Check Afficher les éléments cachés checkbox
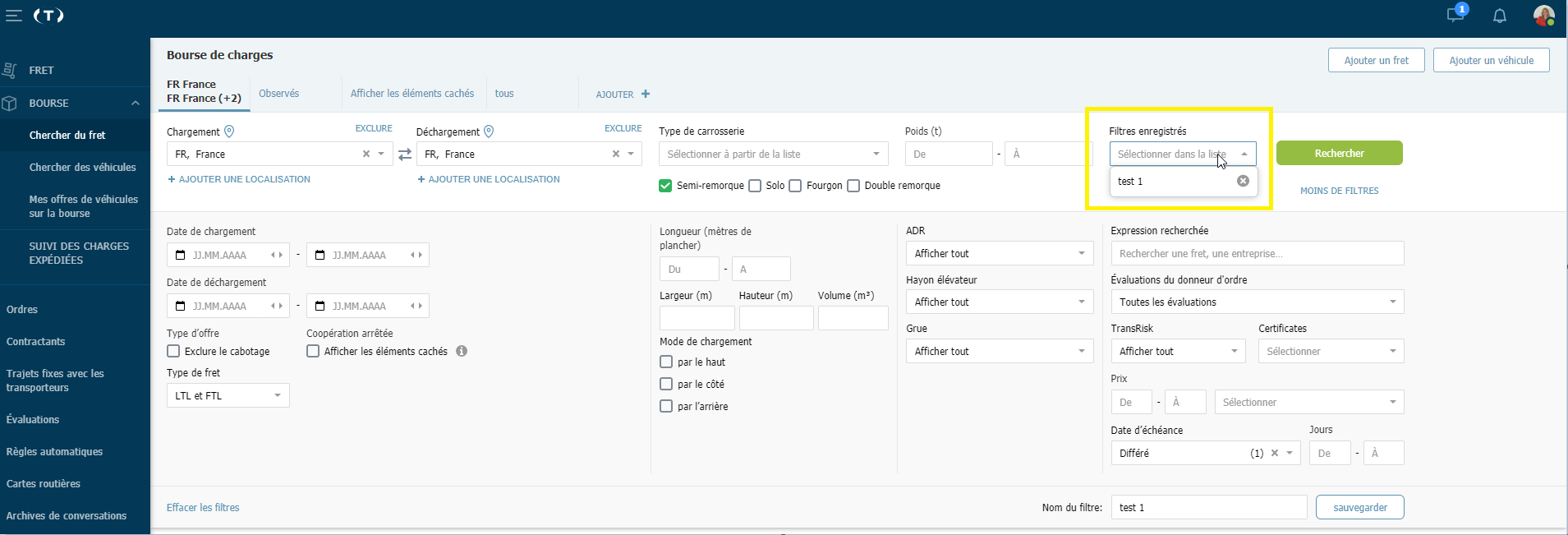Screen dimensions: 1568x535 tap(313, 351)
